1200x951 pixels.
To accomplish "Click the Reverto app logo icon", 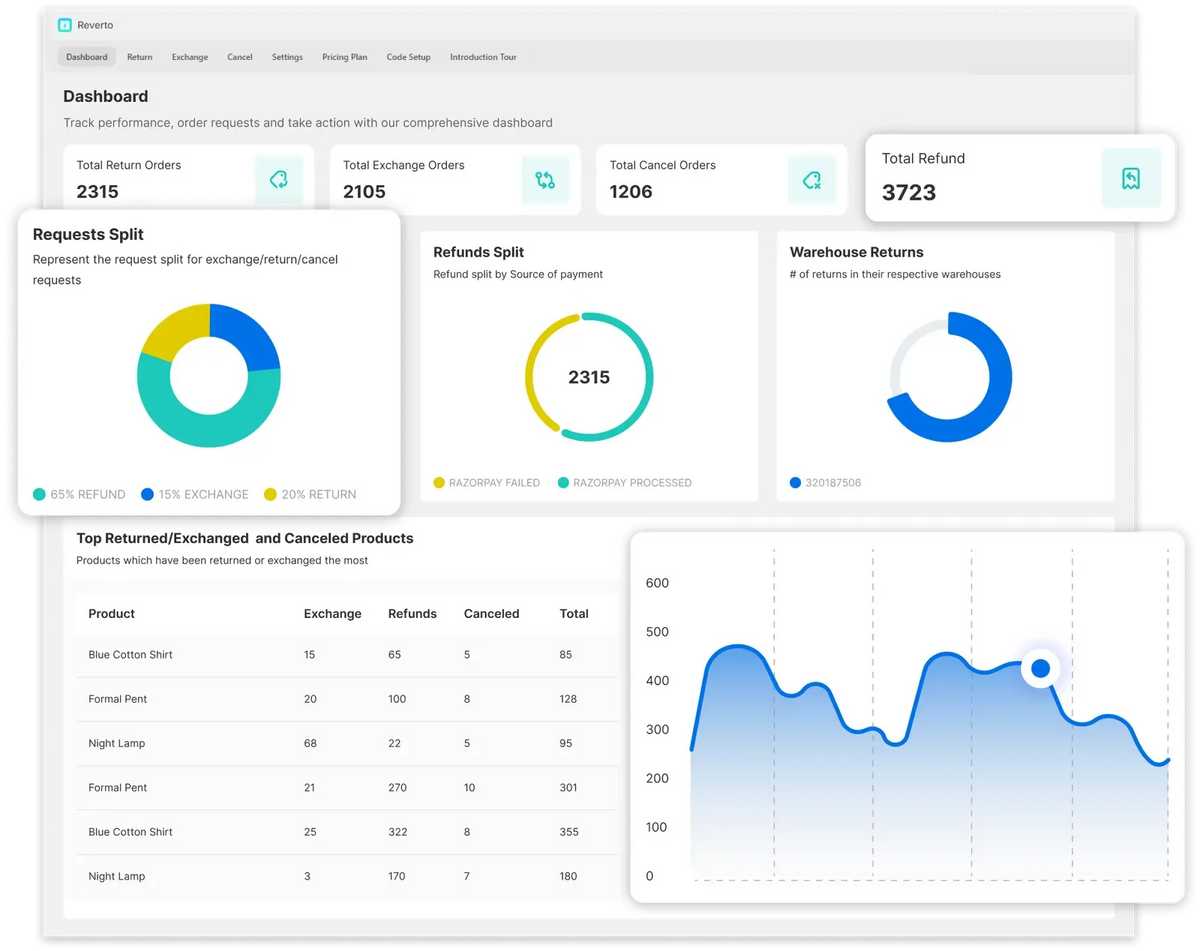I will click(x=65, y=25).
